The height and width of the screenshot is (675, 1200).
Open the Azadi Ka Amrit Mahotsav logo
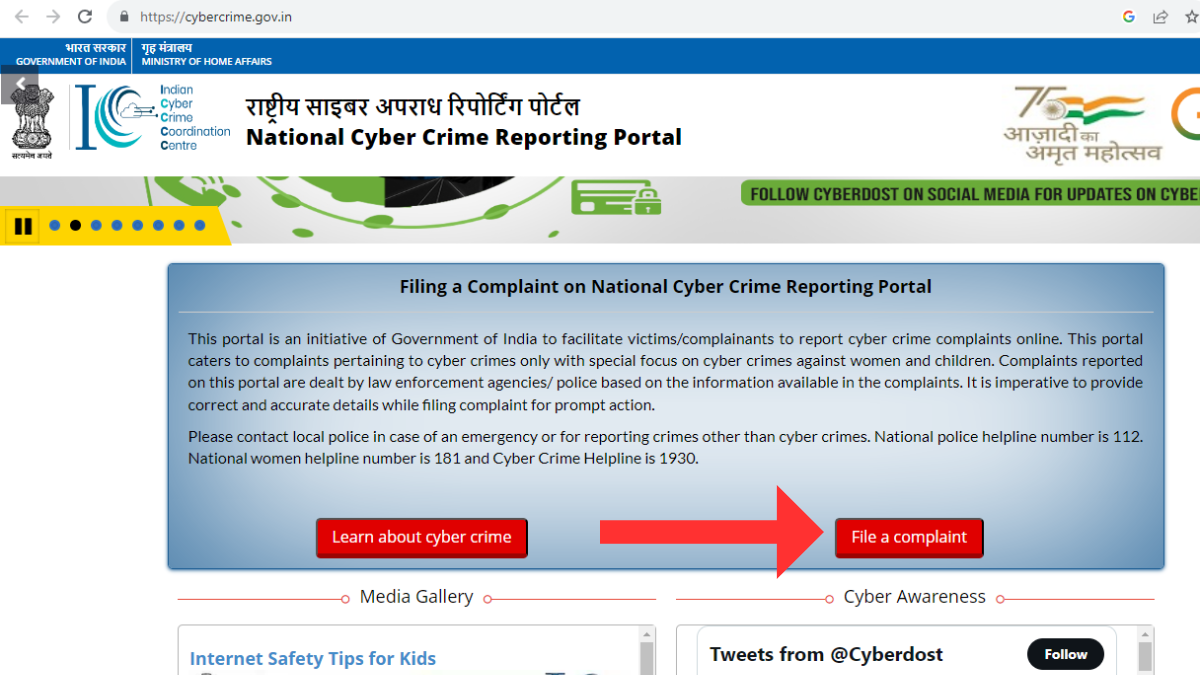1083,124
